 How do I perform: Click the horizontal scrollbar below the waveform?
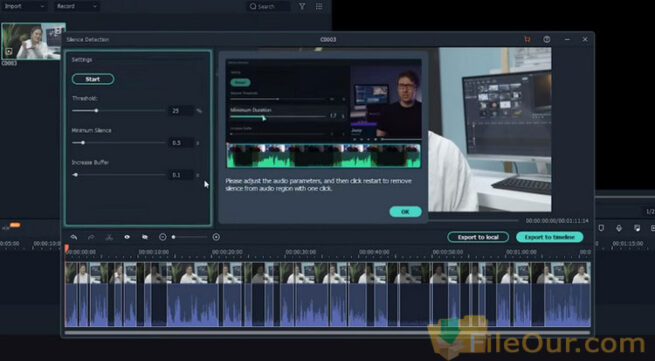pos(327,333)
